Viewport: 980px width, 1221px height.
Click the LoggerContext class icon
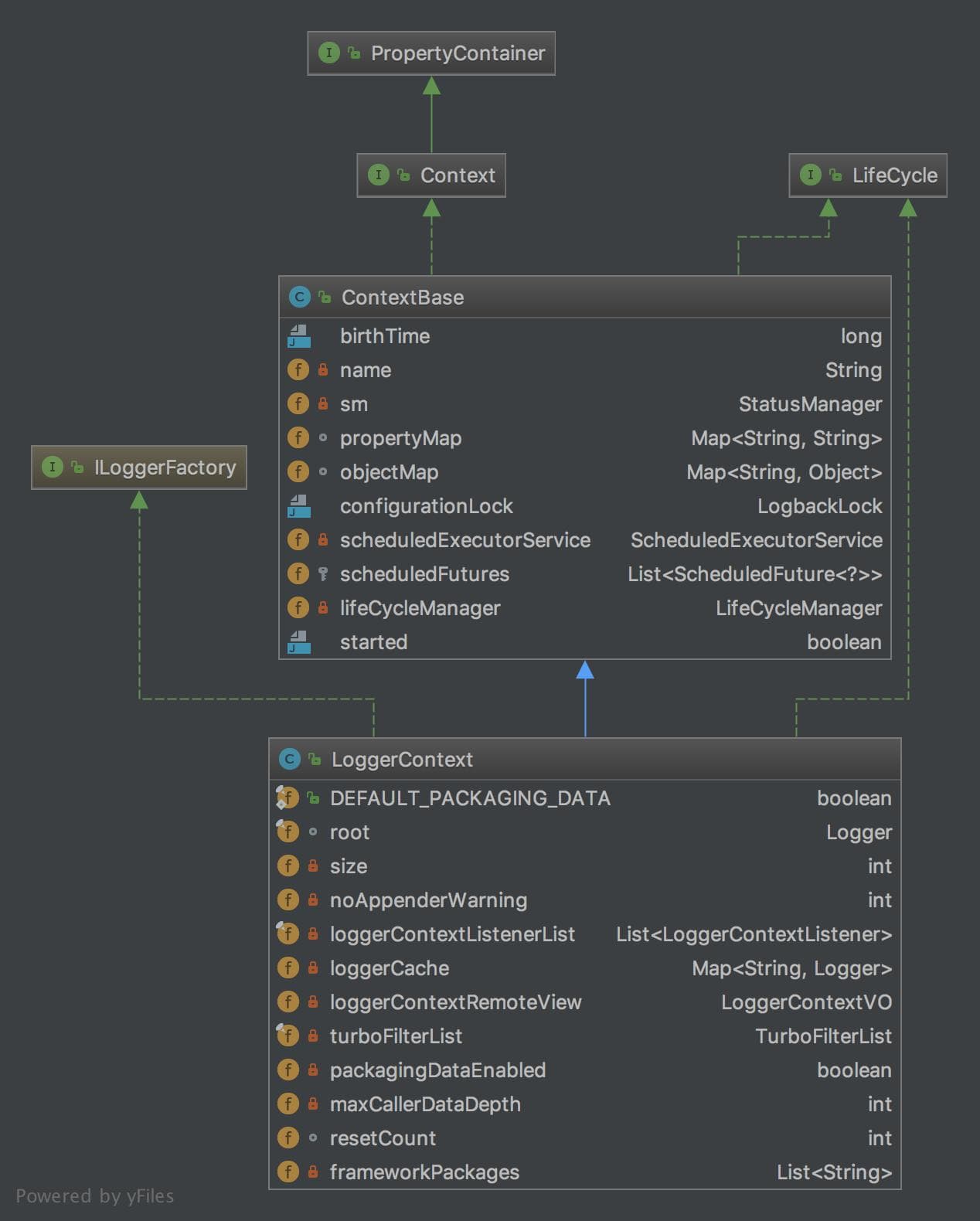point(289,760)
